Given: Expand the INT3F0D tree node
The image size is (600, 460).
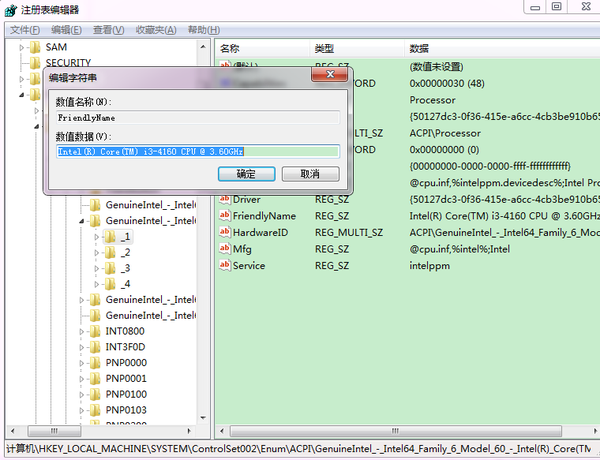Looking at the screenshot, I should [82, 347].
